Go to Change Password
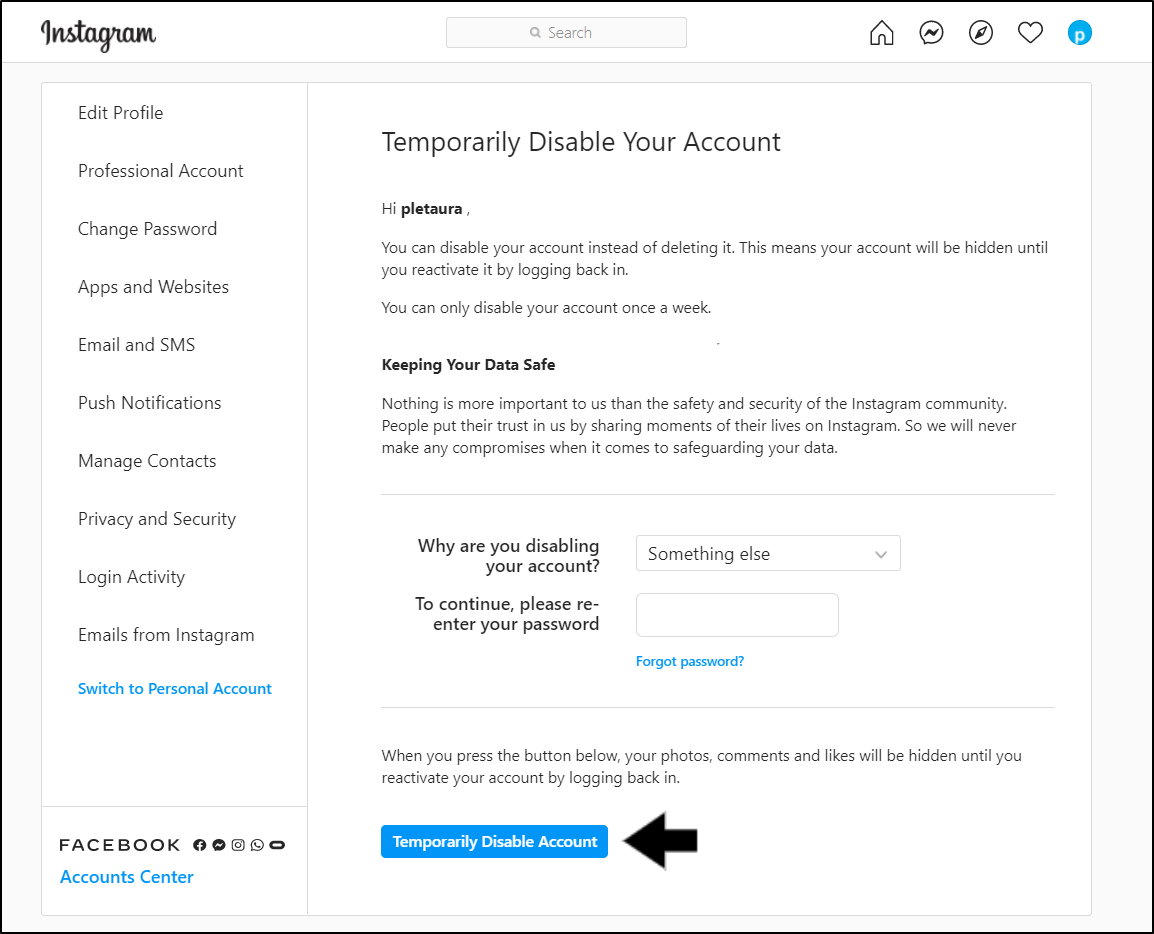The width and height of the screenshot is (1154, 934). coord(147,229)
